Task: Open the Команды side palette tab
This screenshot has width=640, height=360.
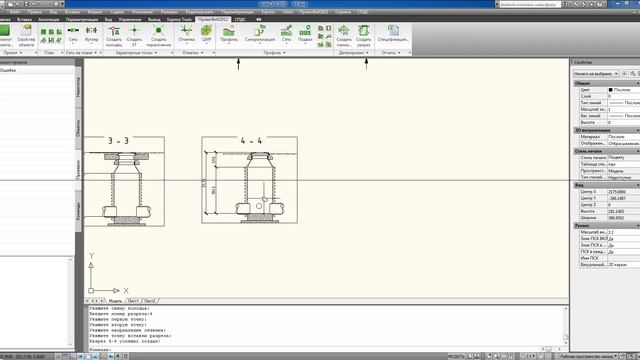Action: (x=78, y=211)
